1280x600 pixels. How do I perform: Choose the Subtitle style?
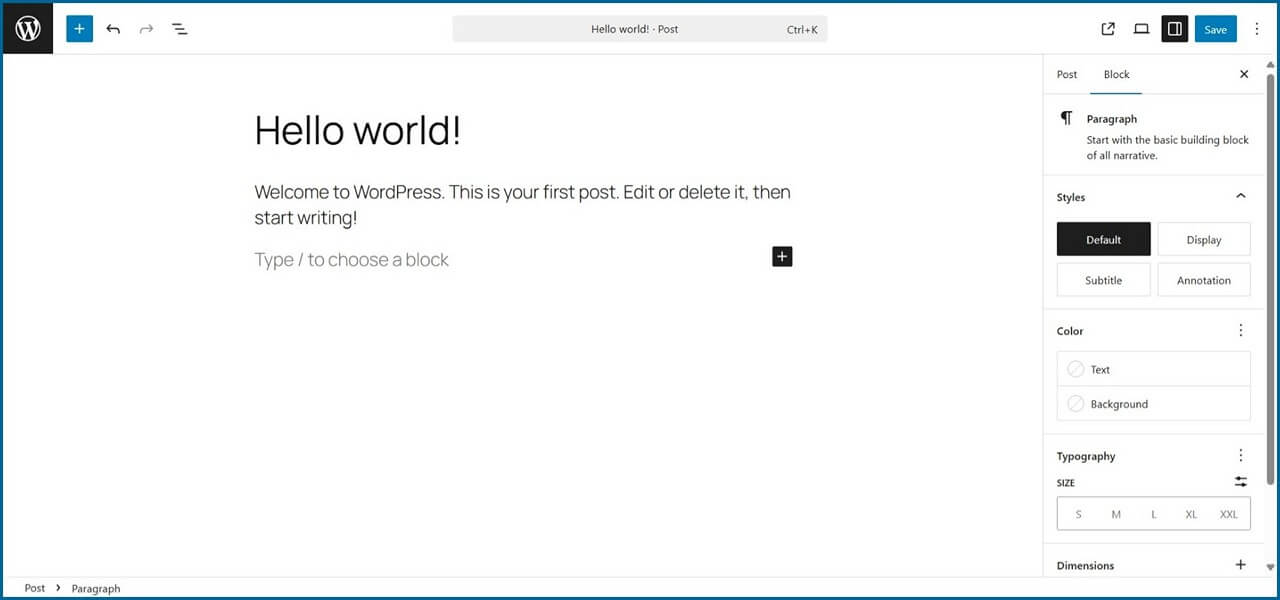1104,280
